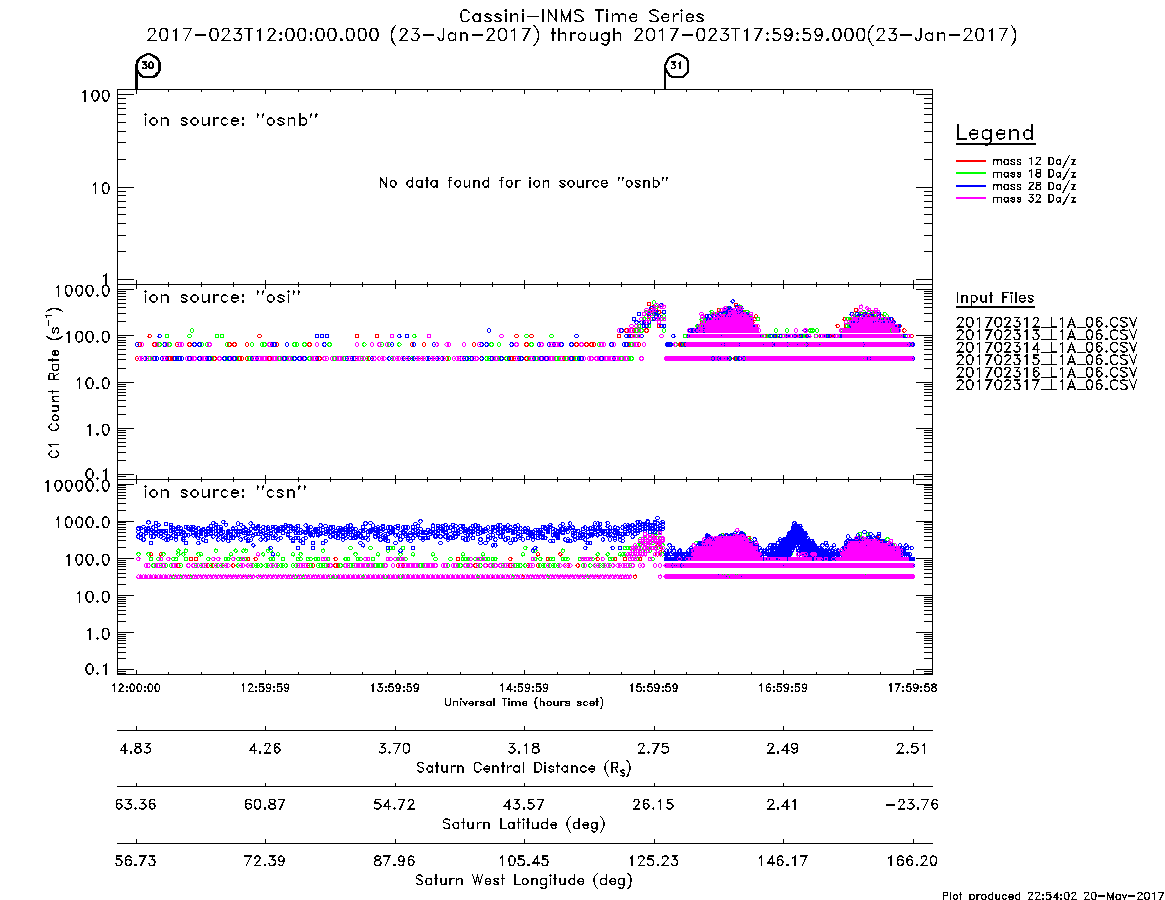Screen dimensions: 1165x900
Task: Click the 'ion source: "osnb"' panel label
Action: (231, 120)
